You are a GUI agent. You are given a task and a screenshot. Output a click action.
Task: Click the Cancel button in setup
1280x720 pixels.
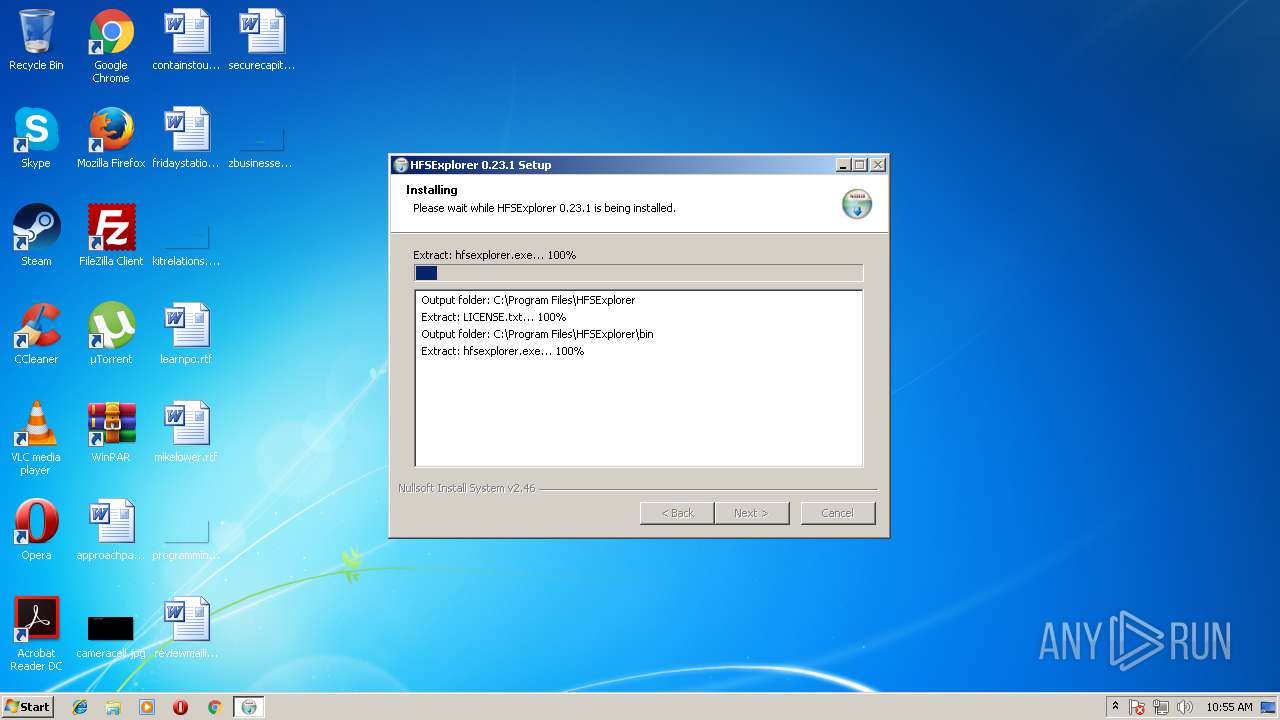click(x=838, y=513)
